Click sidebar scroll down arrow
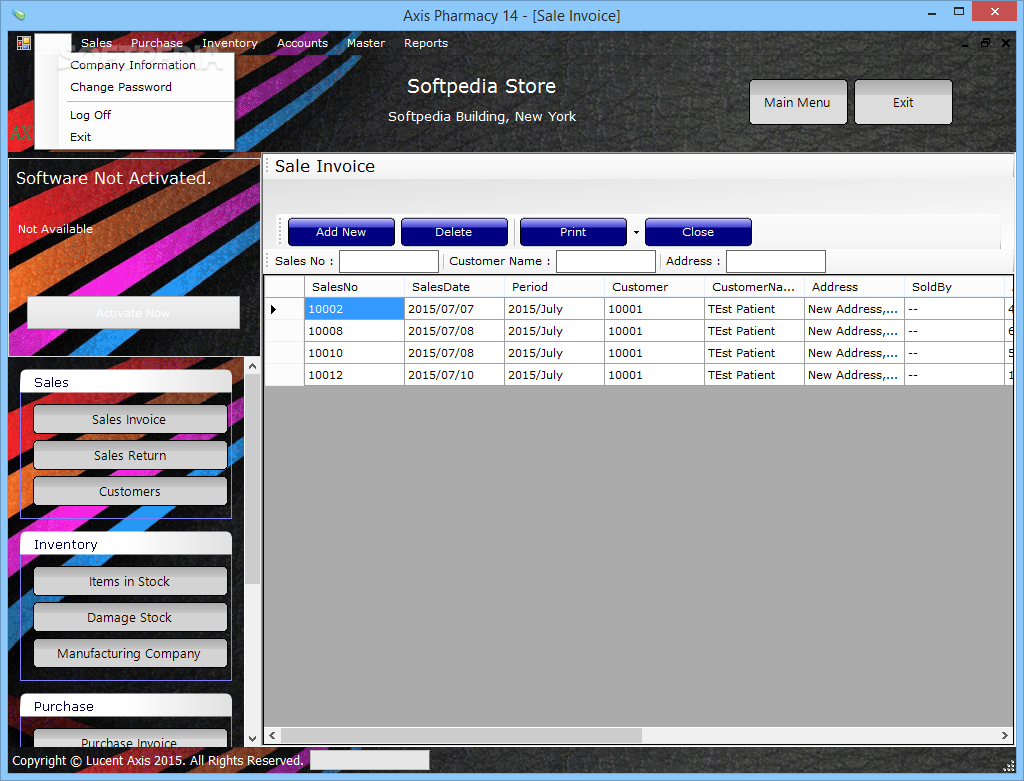Screen dimensions: 1024x781 (253, 739)
